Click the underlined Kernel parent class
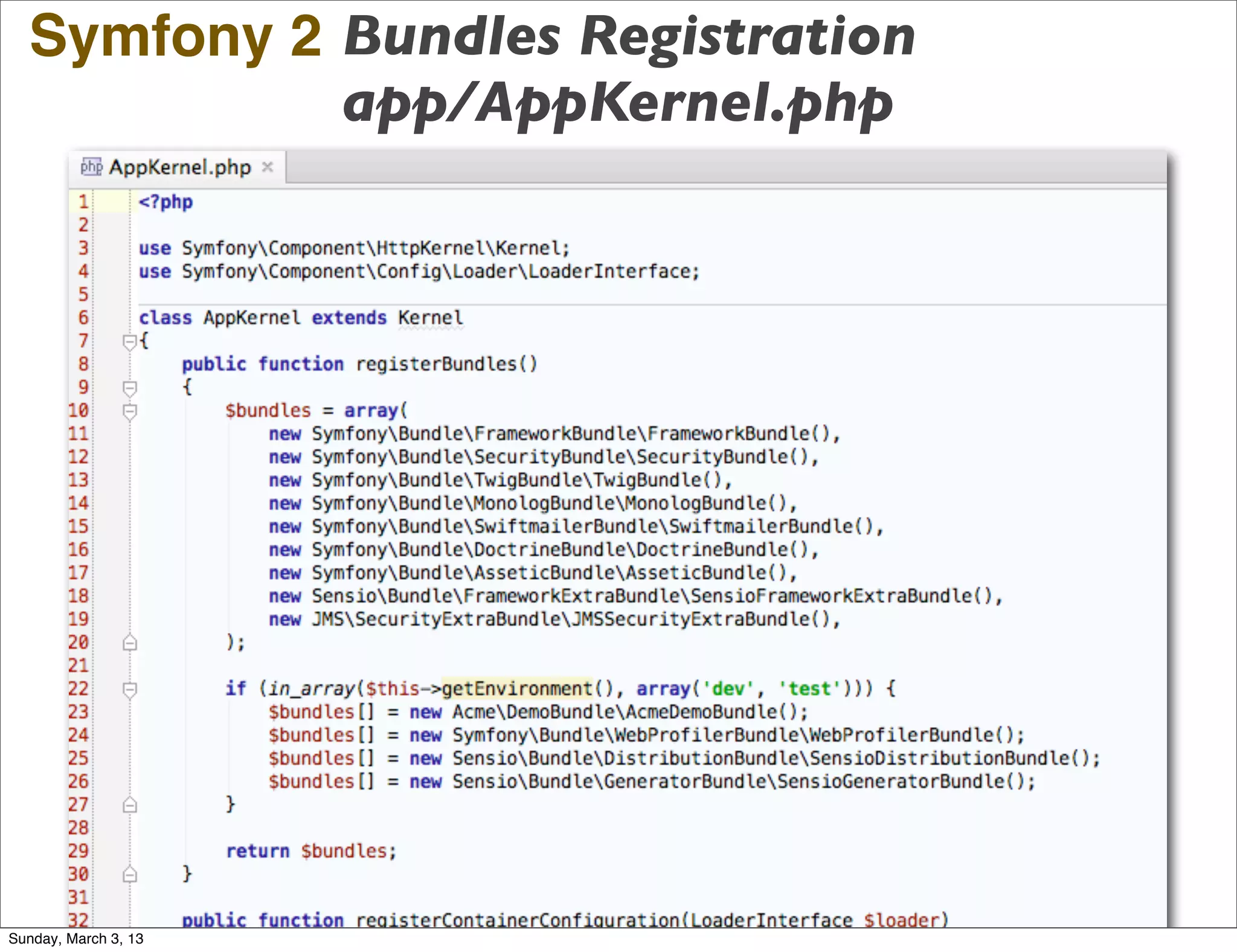1237x952 pixels. 431,318
